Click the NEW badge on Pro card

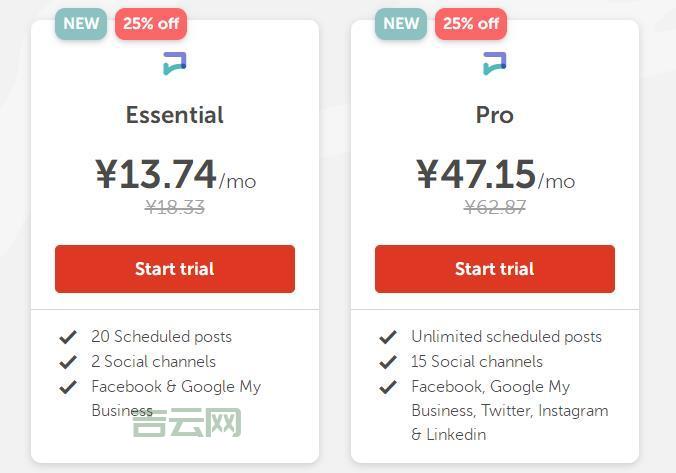400,24
